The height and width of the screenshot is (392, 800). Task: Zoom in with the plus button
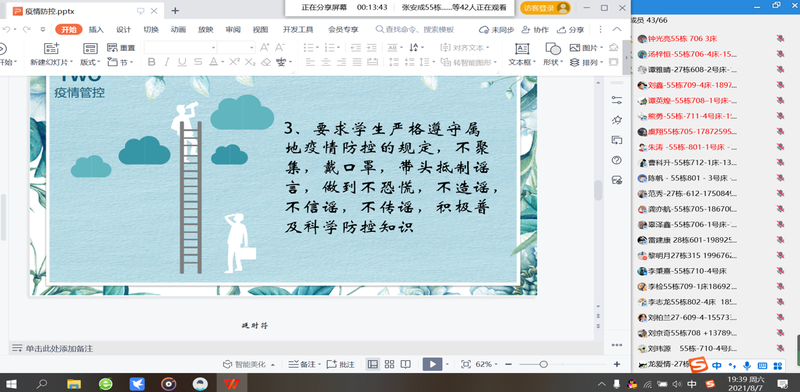tap(617, 364)
